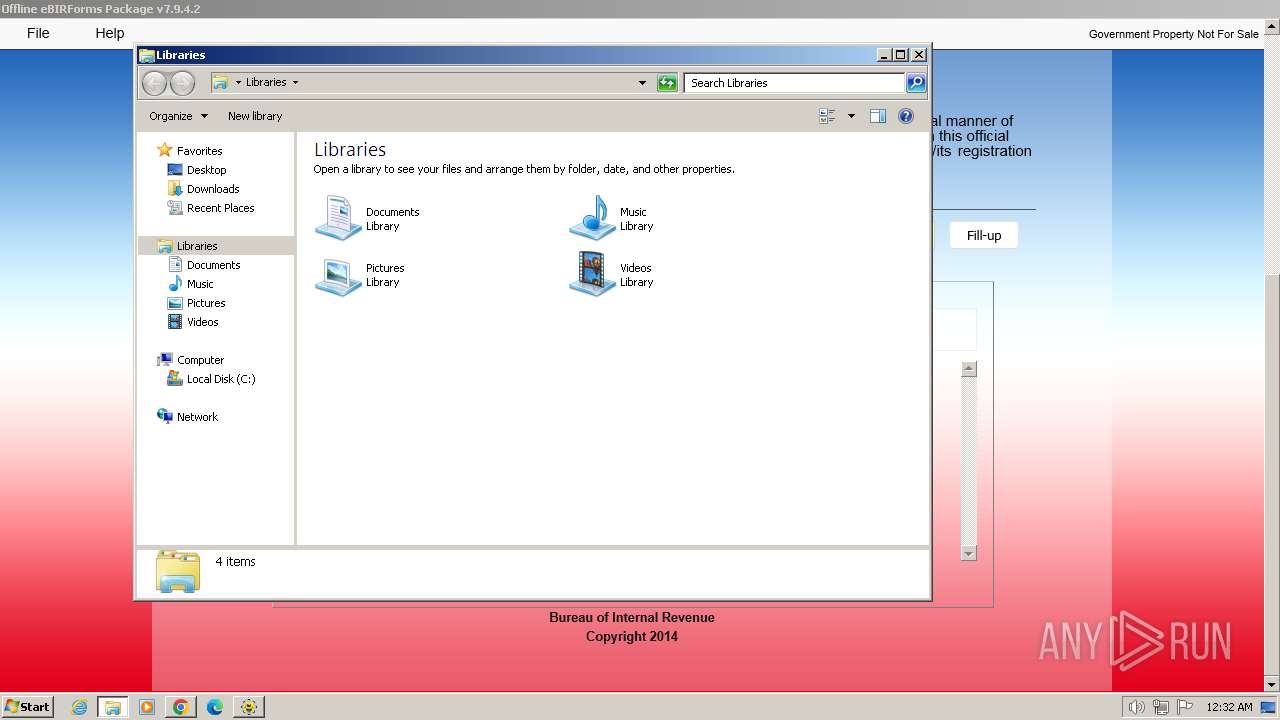1280x720 pixels.
Task: Open the Help question mark icon
Action: point(906,116)
